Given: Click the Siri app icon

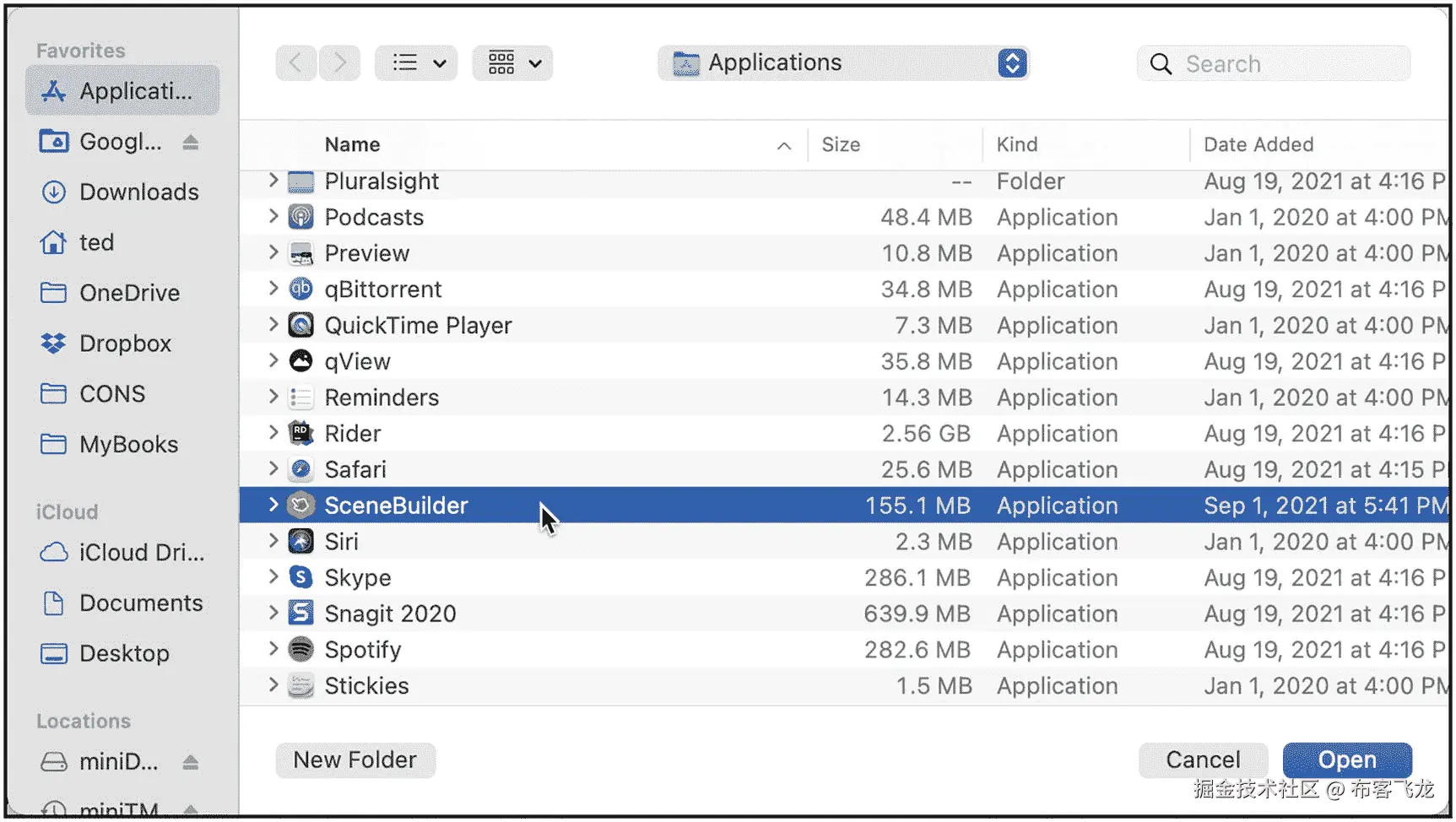Looking at the screenshot, I should pyautogui.click(x=300, y=542).
